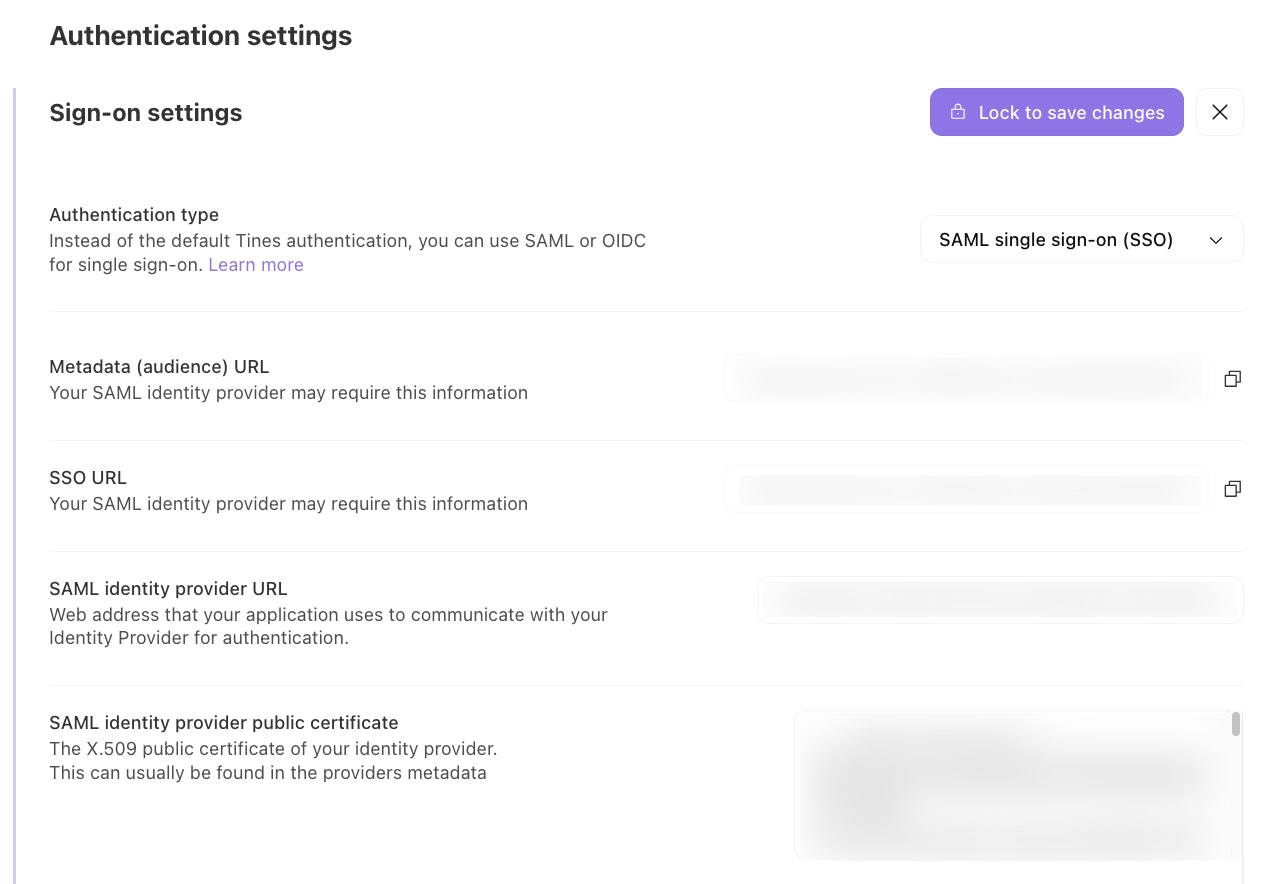Image resolution: width=1262 pixels, height=884 pixels.
Task: Focus the SAML identity provider URL input
Action: 1000,600
